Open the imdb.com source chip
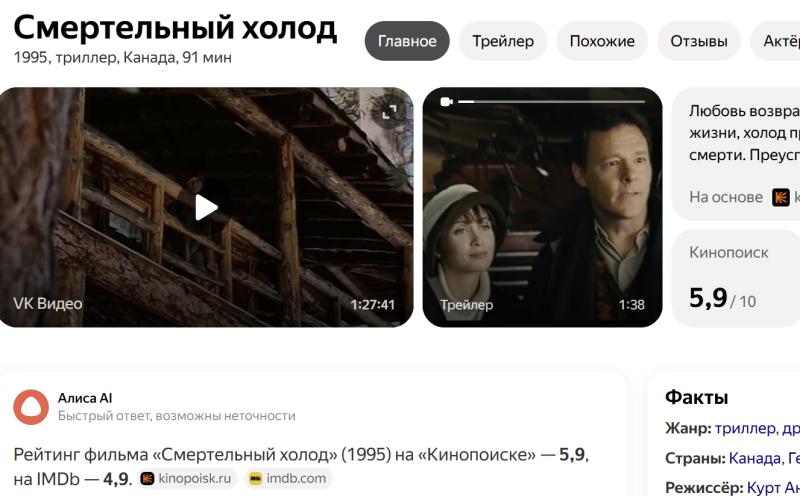 click(288, 479)
